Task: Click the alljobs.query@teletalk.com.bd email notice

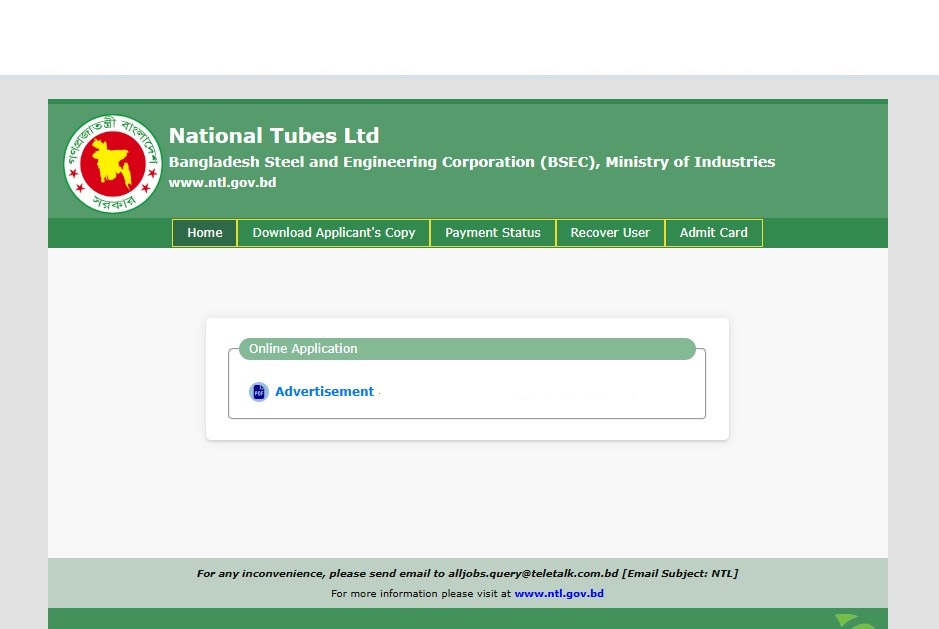Action: click(468, 573)
